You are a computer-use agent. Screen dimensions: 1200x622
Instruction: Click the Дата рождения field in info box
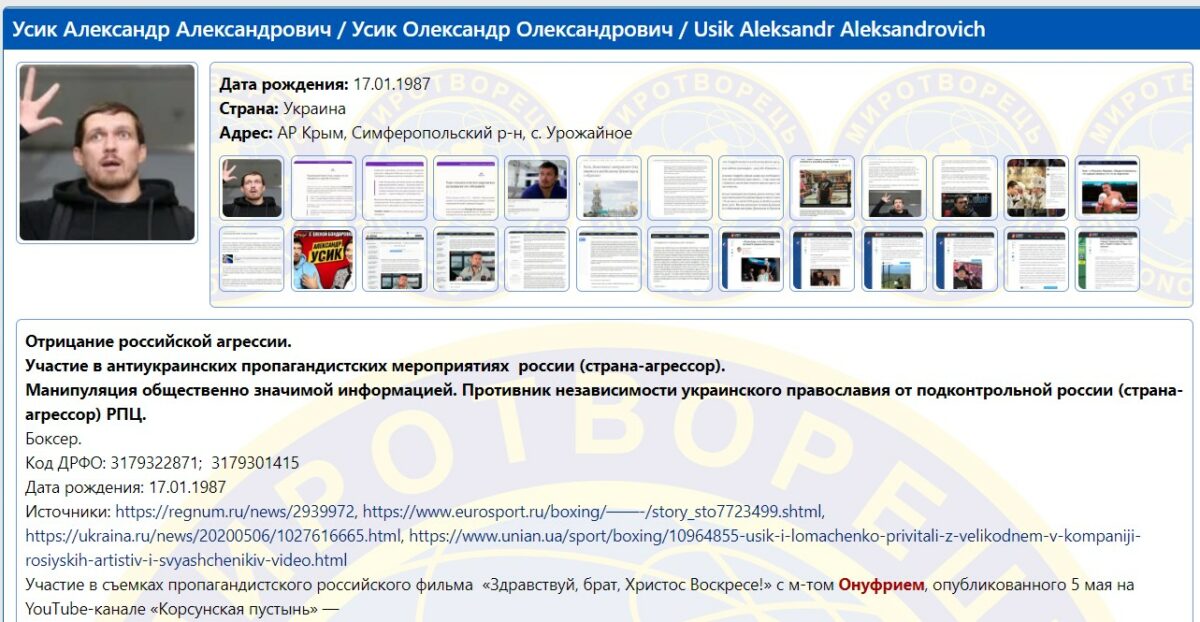pyautogui.click(x=325, y=84)
